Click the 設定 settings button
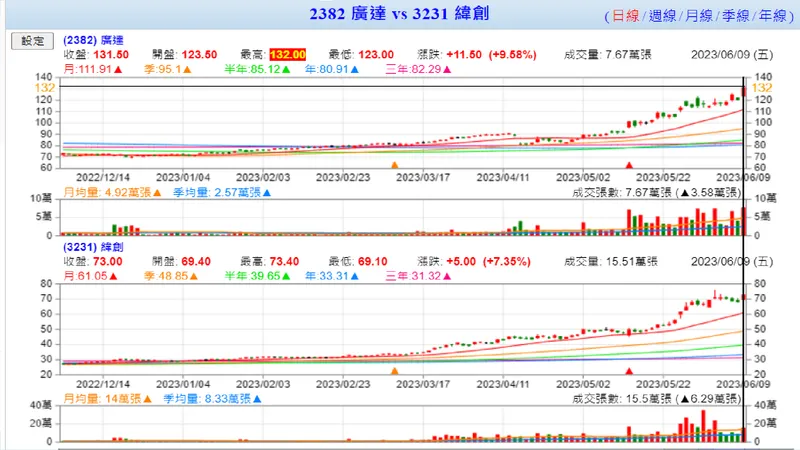Viewport: 800px width, 450px height. 32,41
